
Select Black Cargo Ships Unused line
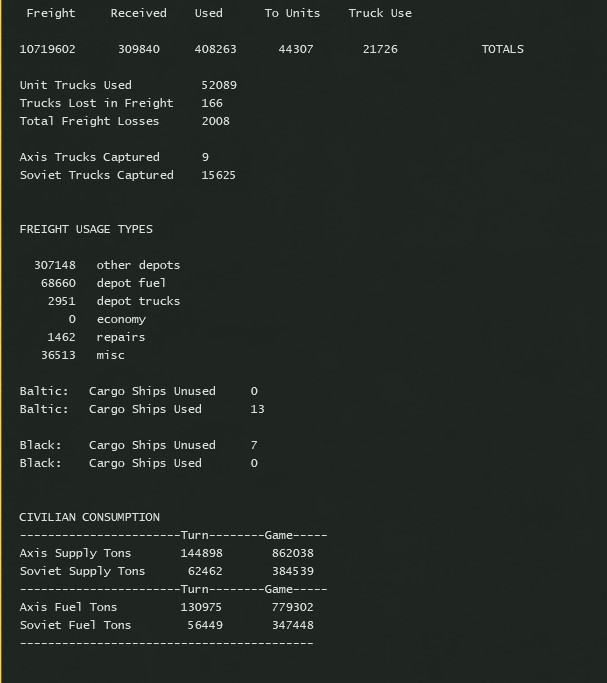(138, 445)
